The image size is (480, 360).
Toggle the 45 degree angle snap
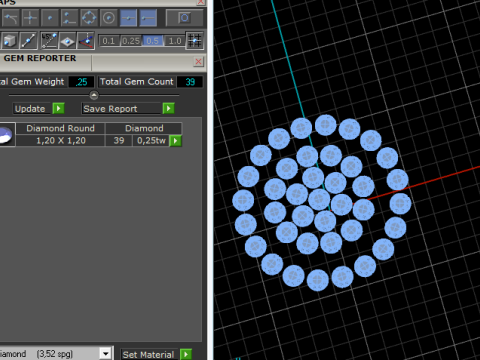(49, 41)
